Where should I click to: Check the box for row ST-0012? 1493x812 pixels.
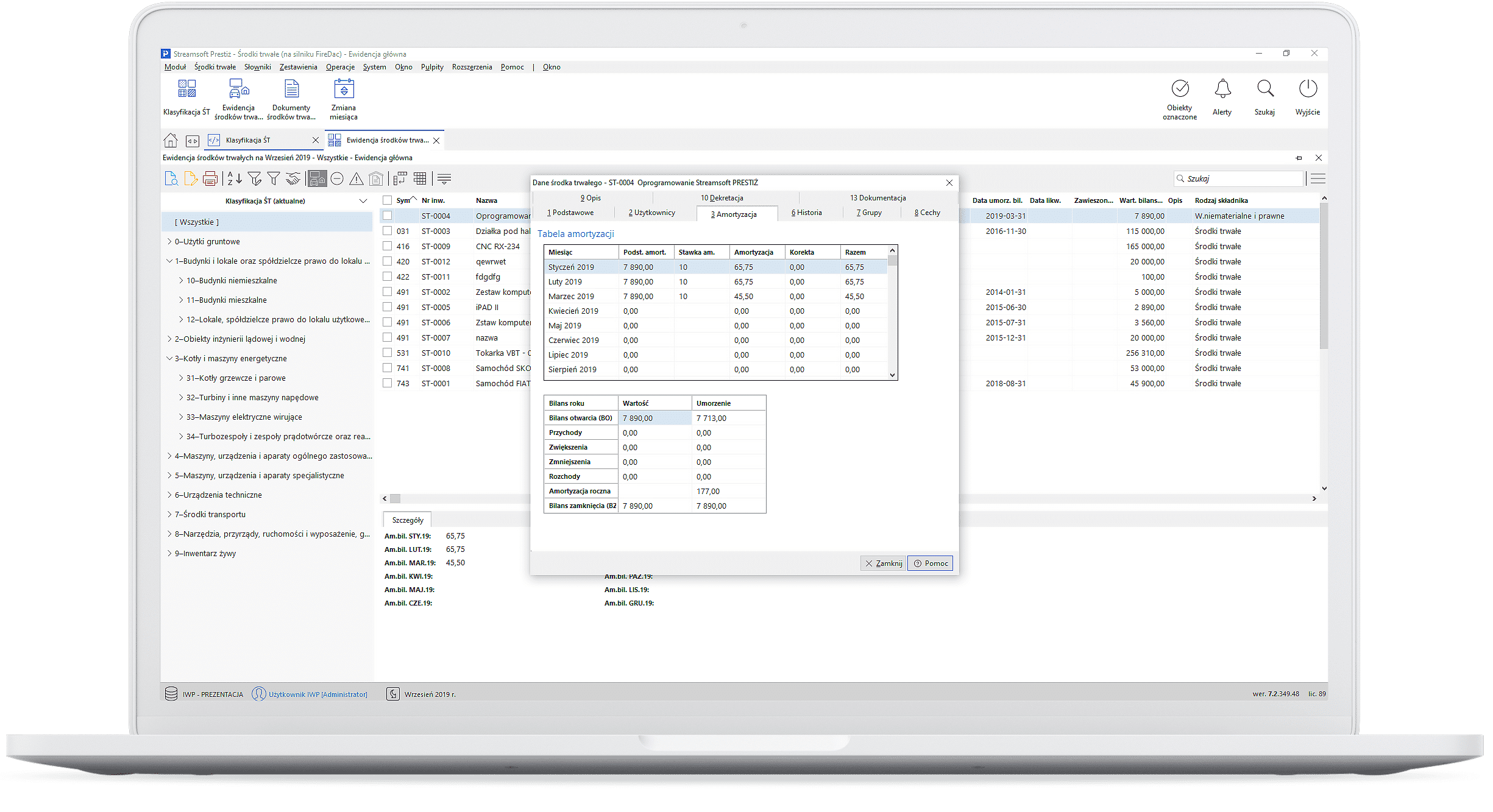click(387, 261)
